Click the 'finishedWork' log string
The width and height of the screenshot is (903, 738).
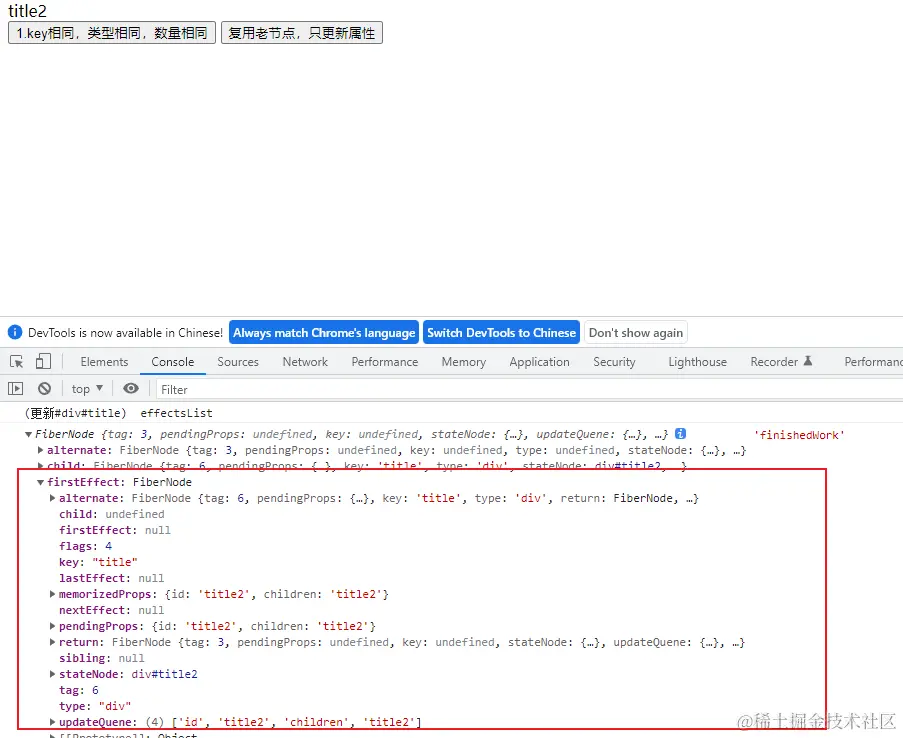(x=799, y=435)
